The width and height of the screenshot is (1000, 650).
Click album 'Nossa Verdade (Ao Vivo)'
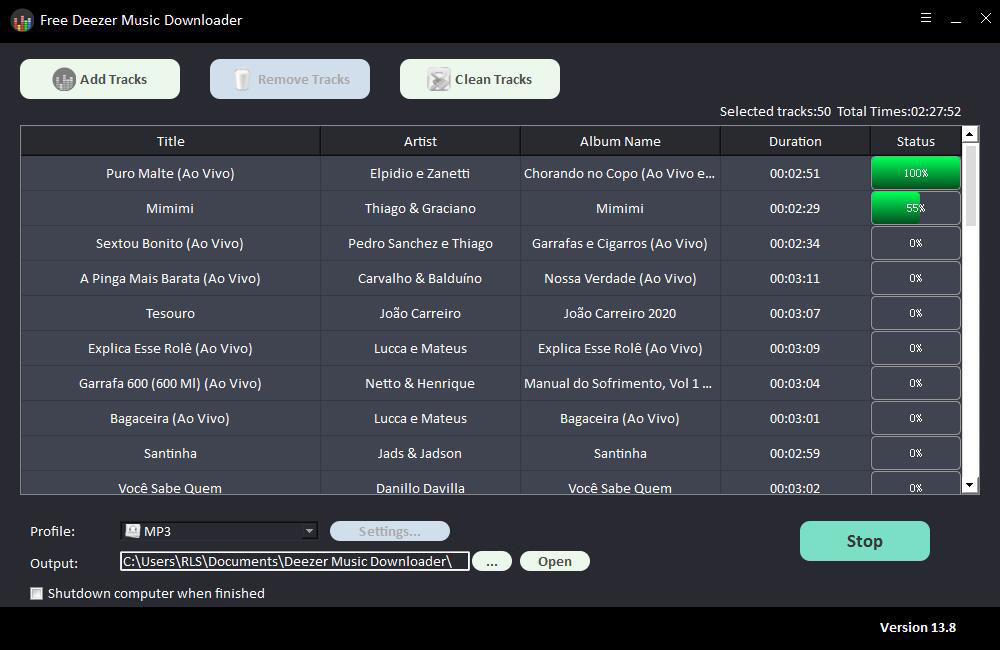pos(620,279)
